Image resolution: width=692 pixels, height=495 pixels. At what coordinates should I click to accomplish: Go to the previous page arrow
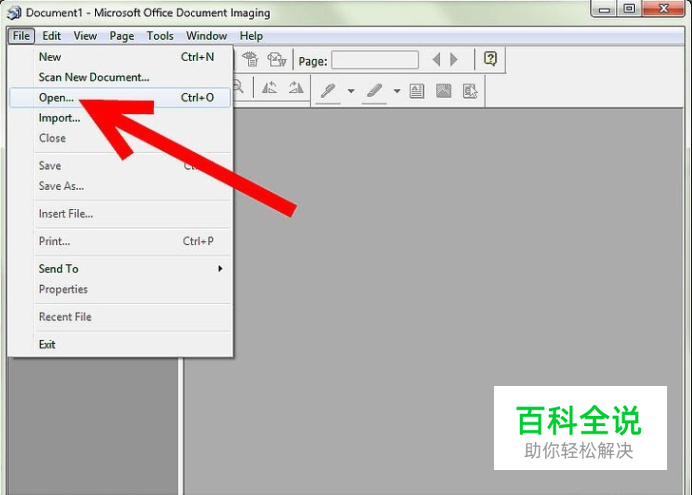pyautogui.click(x=436, y=59)
